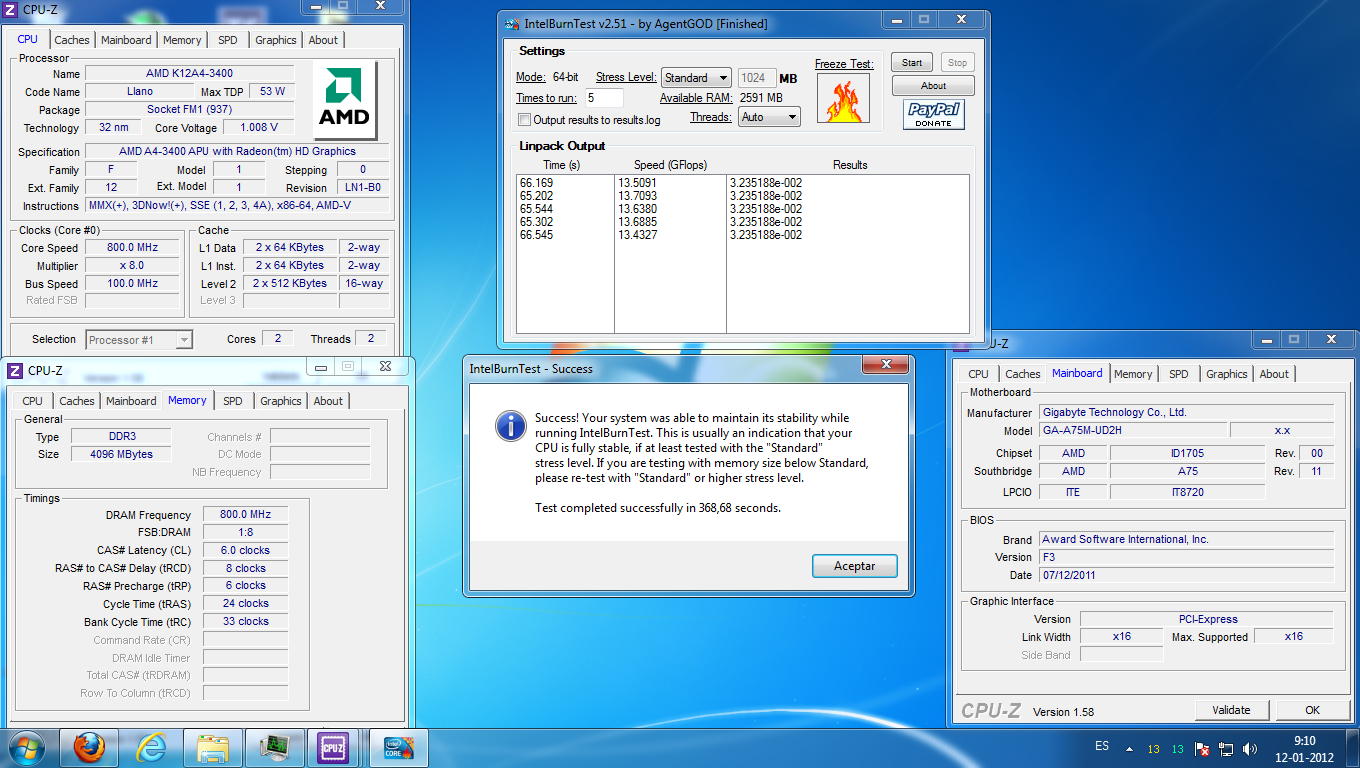Click the Code Name Llano field
This screenshot has height=768, width=1360.
point(140,91)
